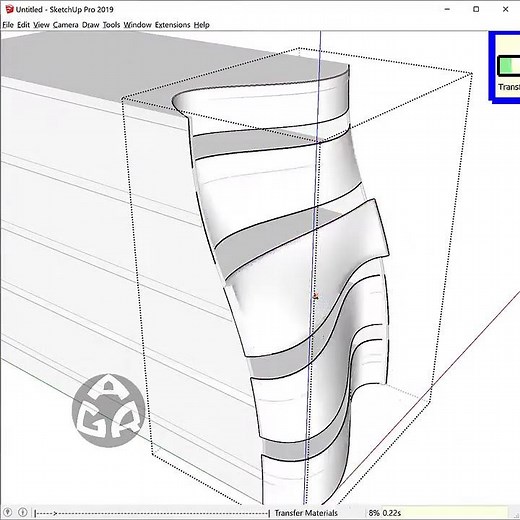Screen dimensions: 520x520
Task: Click the credits info icon in status bar
Action: pos(22,512)
